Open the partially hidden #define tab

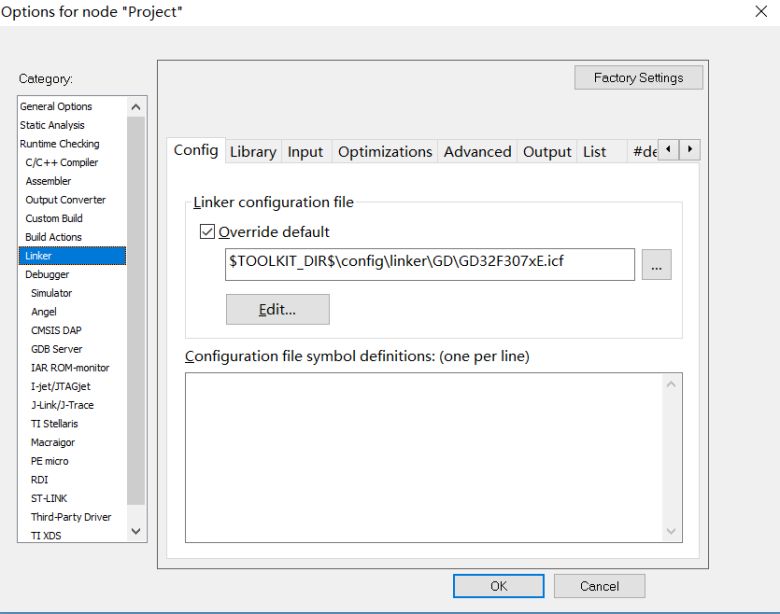coord(645,151)
